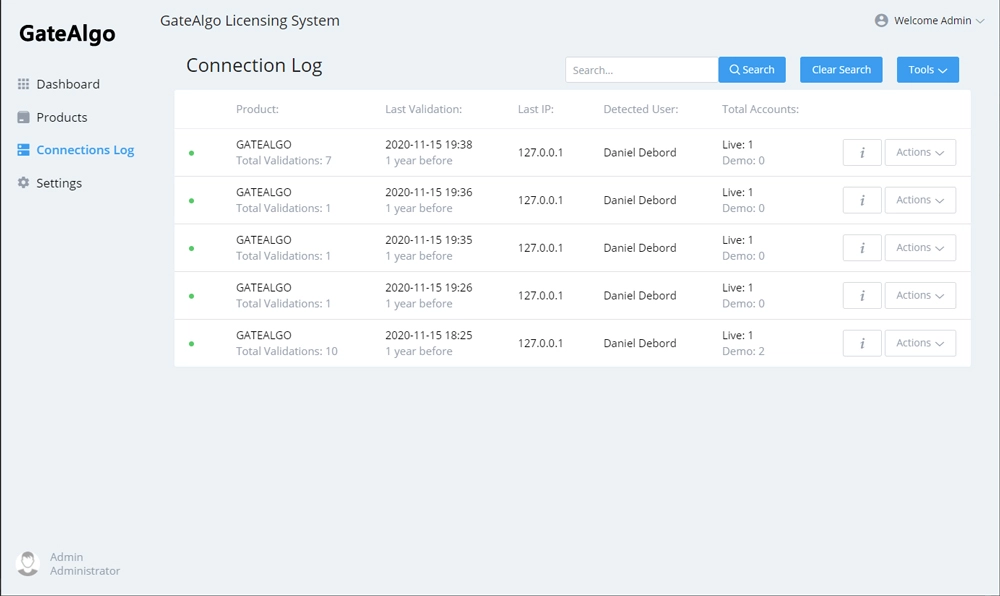Viewport: 1000px width, 596px height.
Task: Click the '2020-11-15 18:25' timestamp
Action: (429, 336)
